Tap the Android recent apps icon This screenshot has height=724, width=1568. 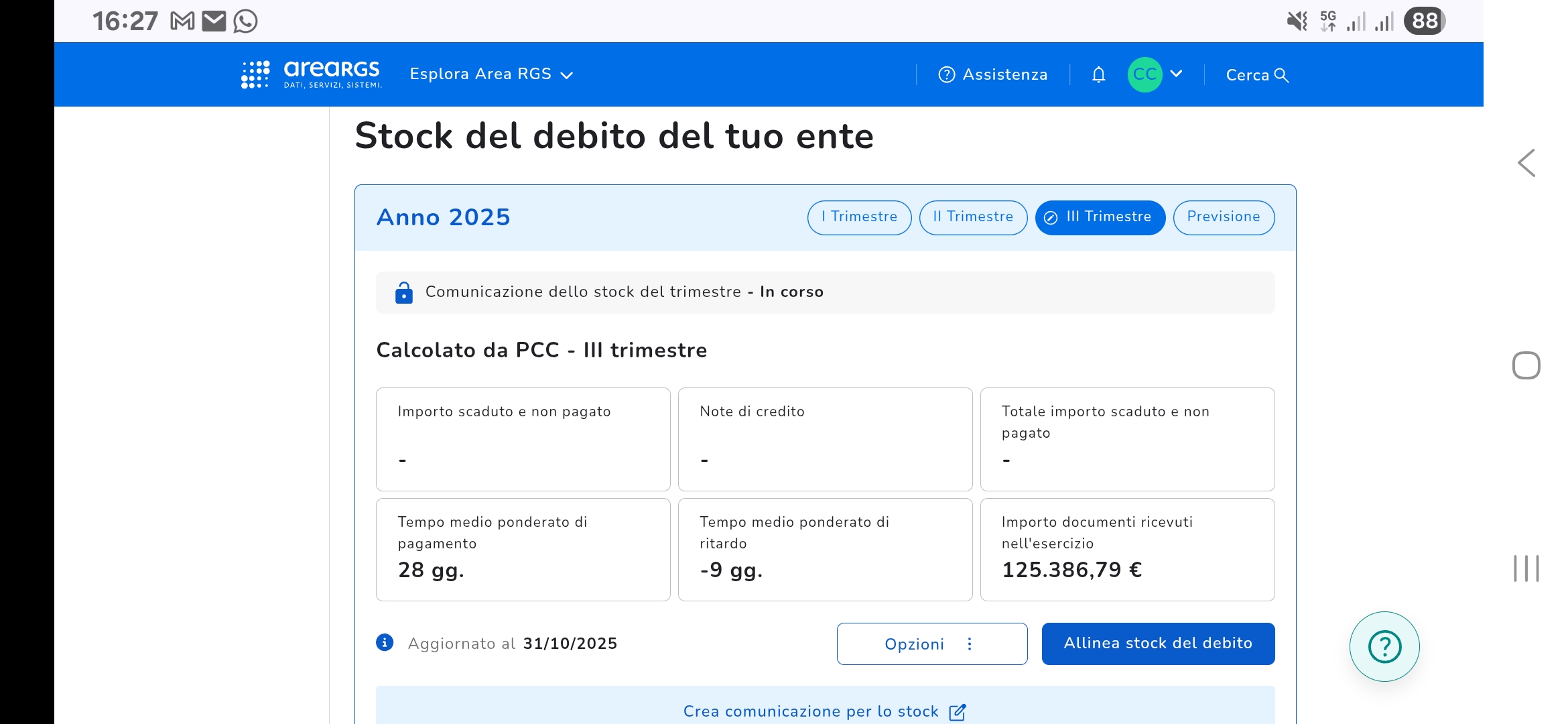click(x=1526, y=568)
